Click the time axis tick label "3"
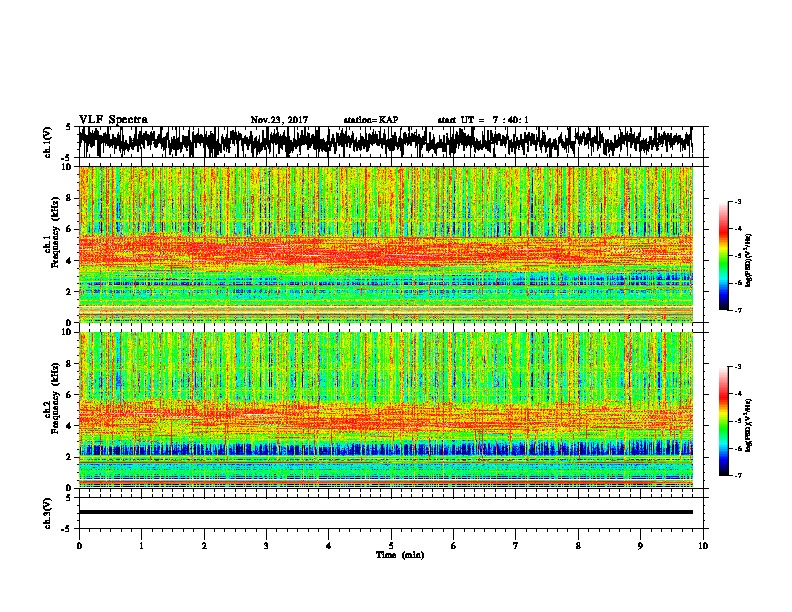792x612 pixels. click(x=266, y=546)
